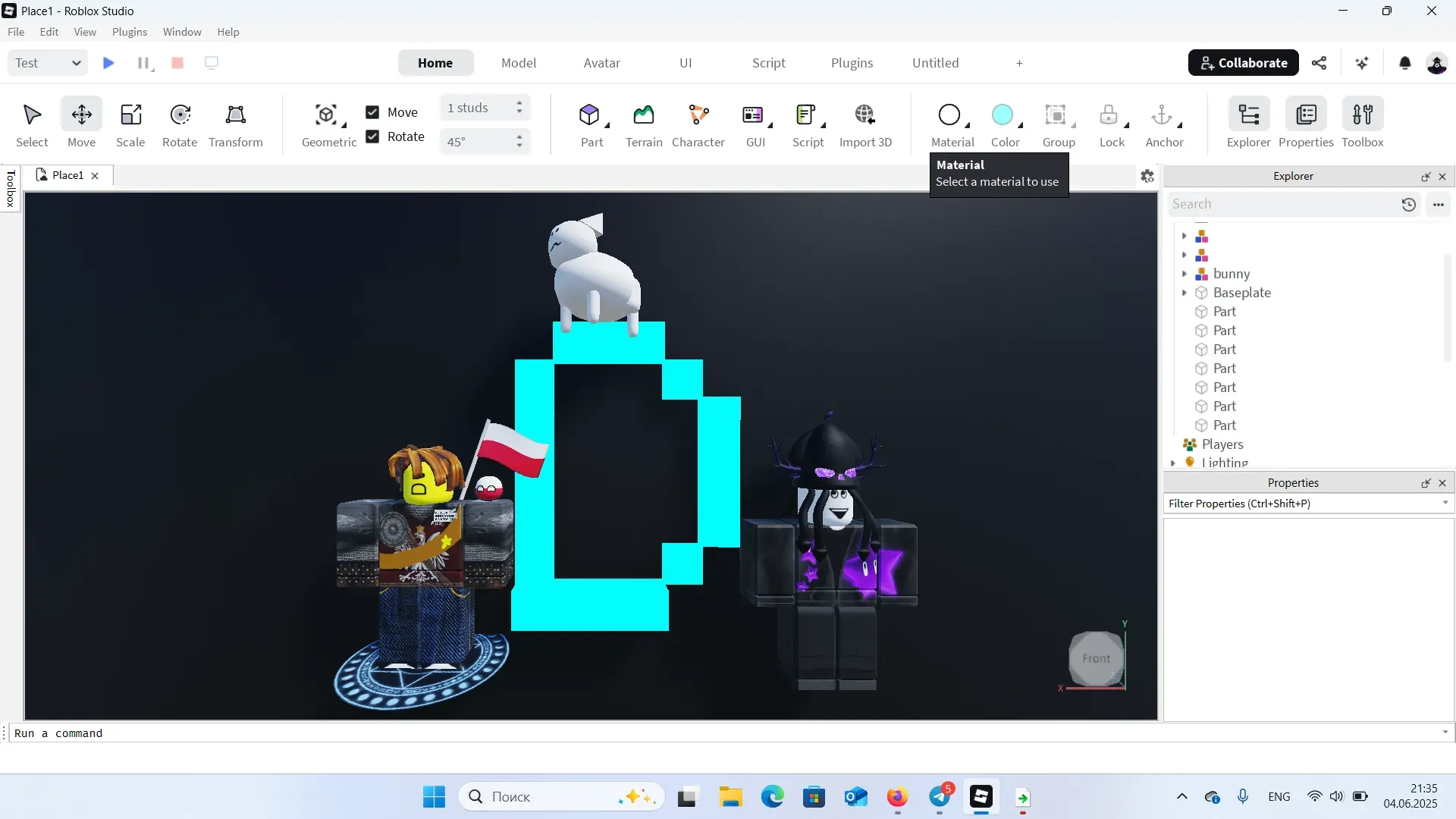This screenshot has height=819, width=1456.
Task: Anchor the selected part
Action: click(1163, 125)
